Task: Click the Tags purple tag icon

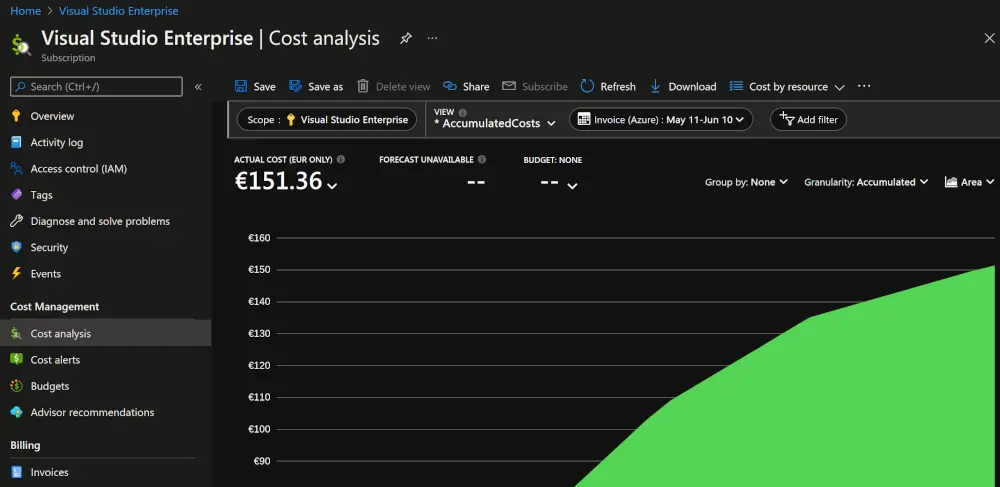Action: [x=17, y=194]
